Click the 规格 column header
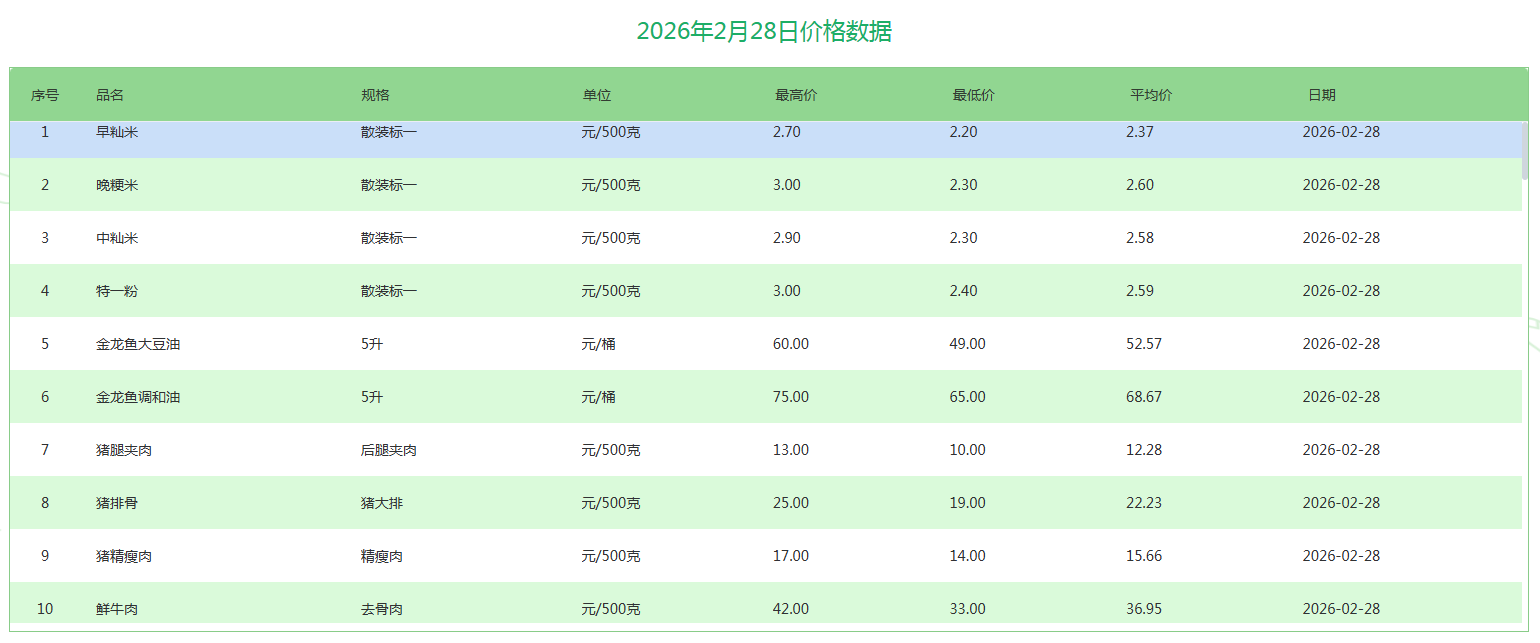 [375, 95]
